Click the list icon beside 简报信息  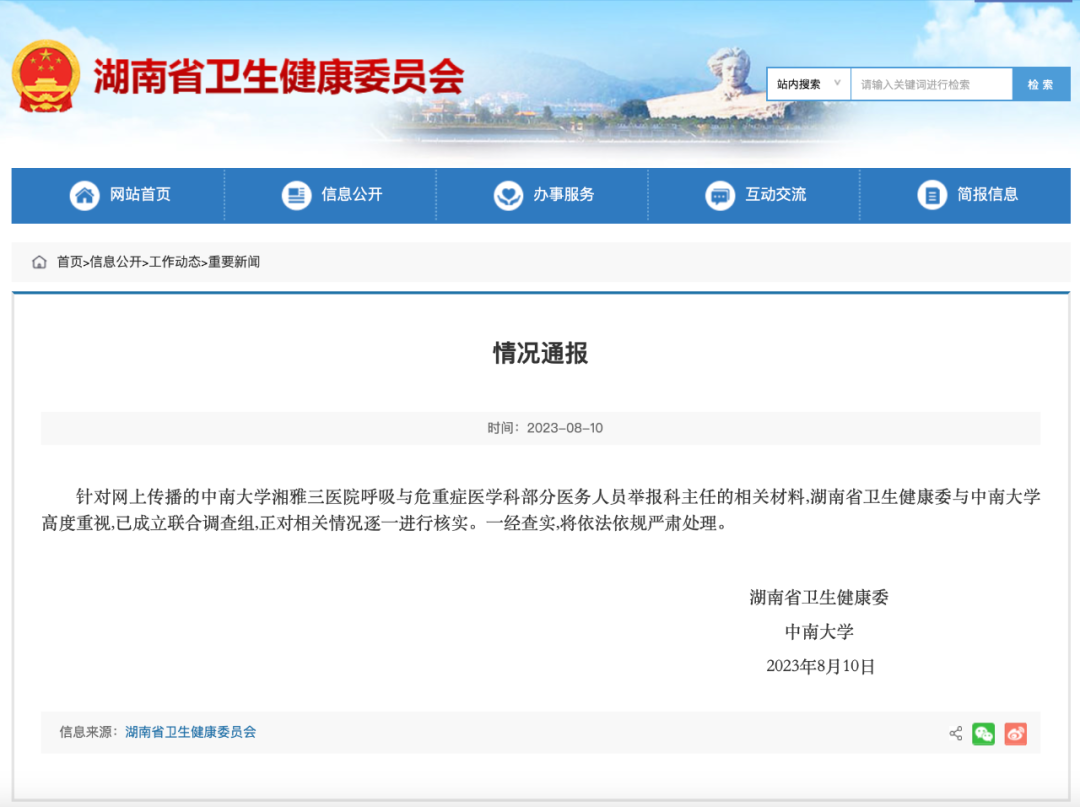click(930, 196)
